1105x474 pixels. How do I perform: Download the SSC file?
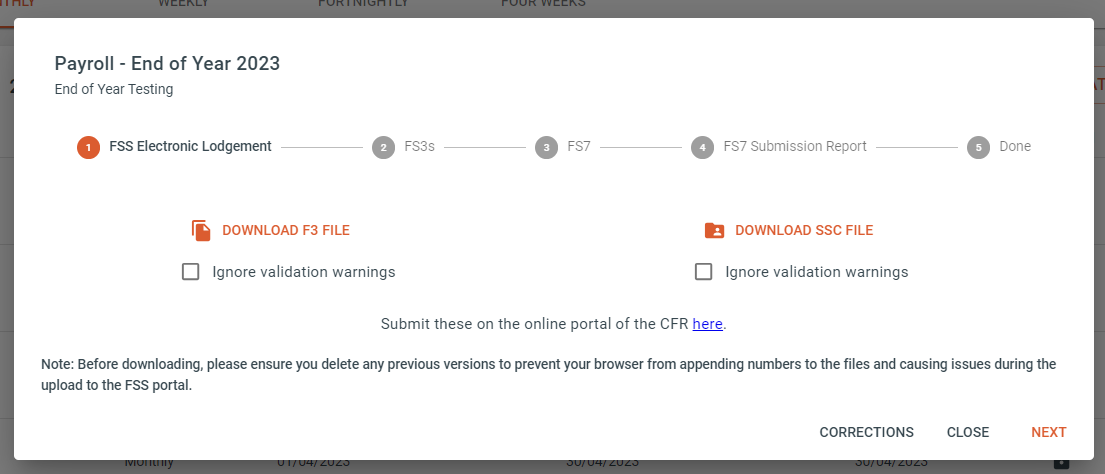coord(804,230)
